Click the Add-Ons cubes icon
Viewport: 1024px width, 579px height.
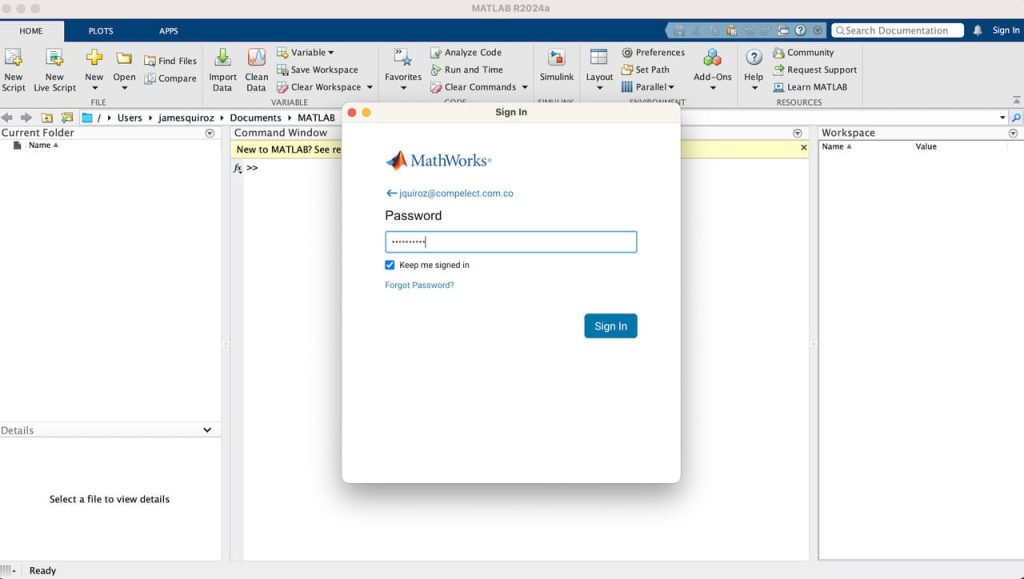pos(712,57)
